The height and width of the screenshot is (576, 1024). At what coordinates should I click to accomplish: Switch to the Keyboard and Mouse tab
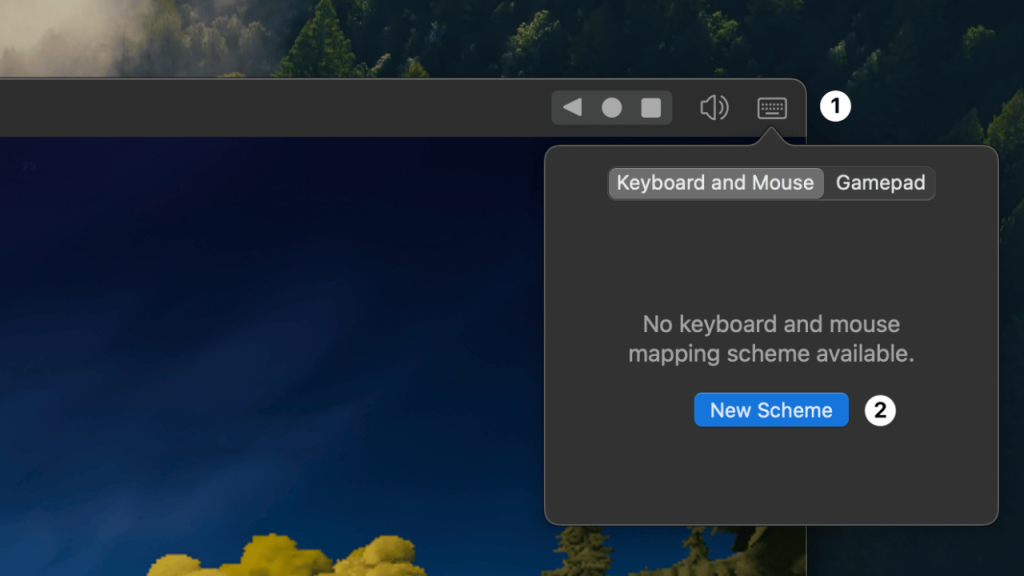pyautogui.click(x=715, y=183)
